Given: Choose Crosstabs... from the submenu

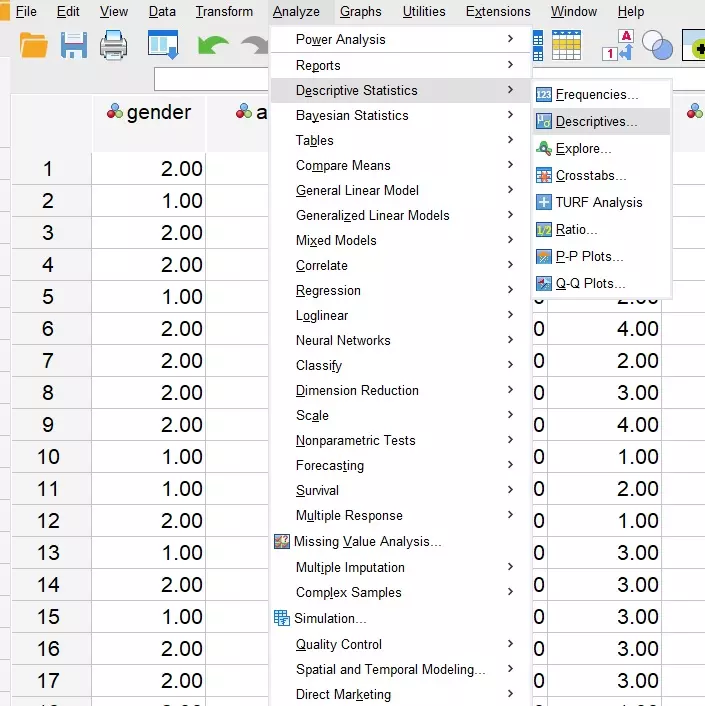Looking at the screenshot, I should pyautogui.click(x=601, y=176).
